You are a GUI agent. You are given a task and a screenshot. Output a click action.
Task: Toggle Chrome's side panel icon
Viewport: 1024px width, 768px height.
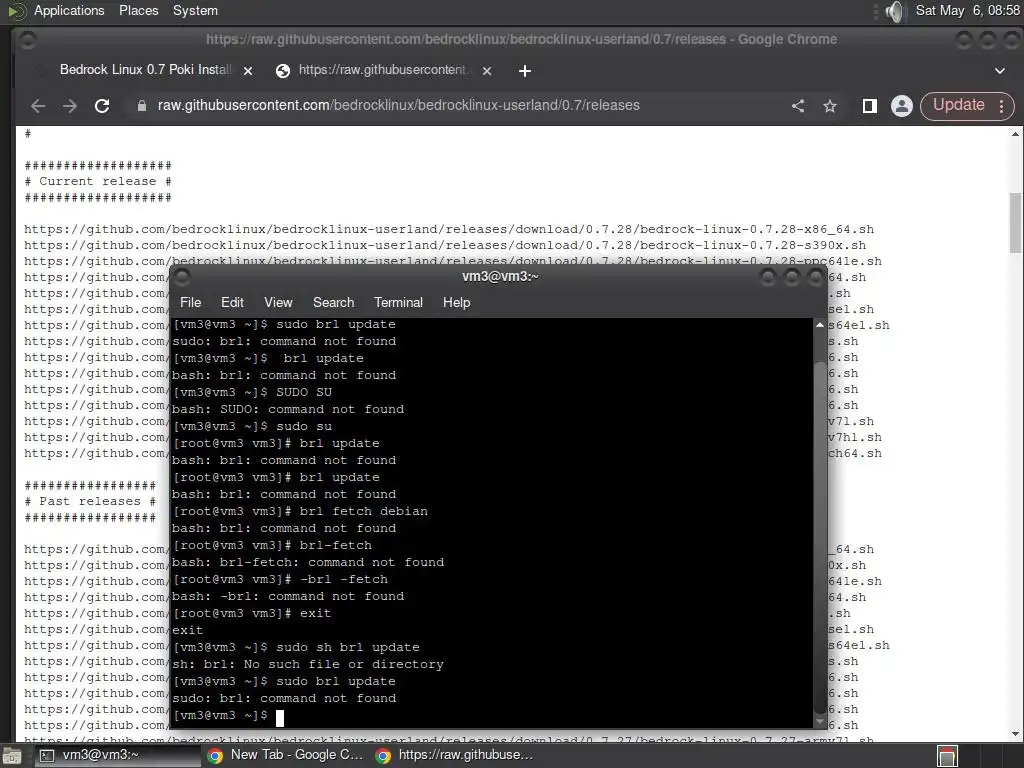[870, 106]
